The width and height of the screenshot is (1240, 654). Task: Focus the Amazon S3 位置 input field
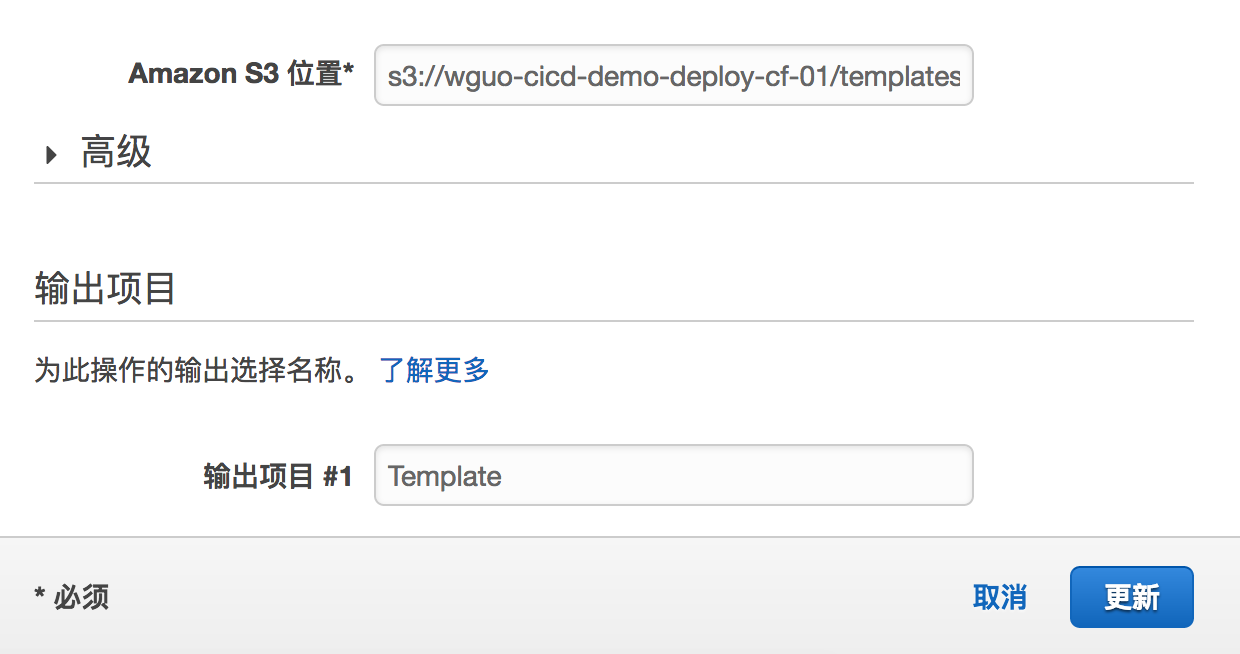(x=673, y=76)
